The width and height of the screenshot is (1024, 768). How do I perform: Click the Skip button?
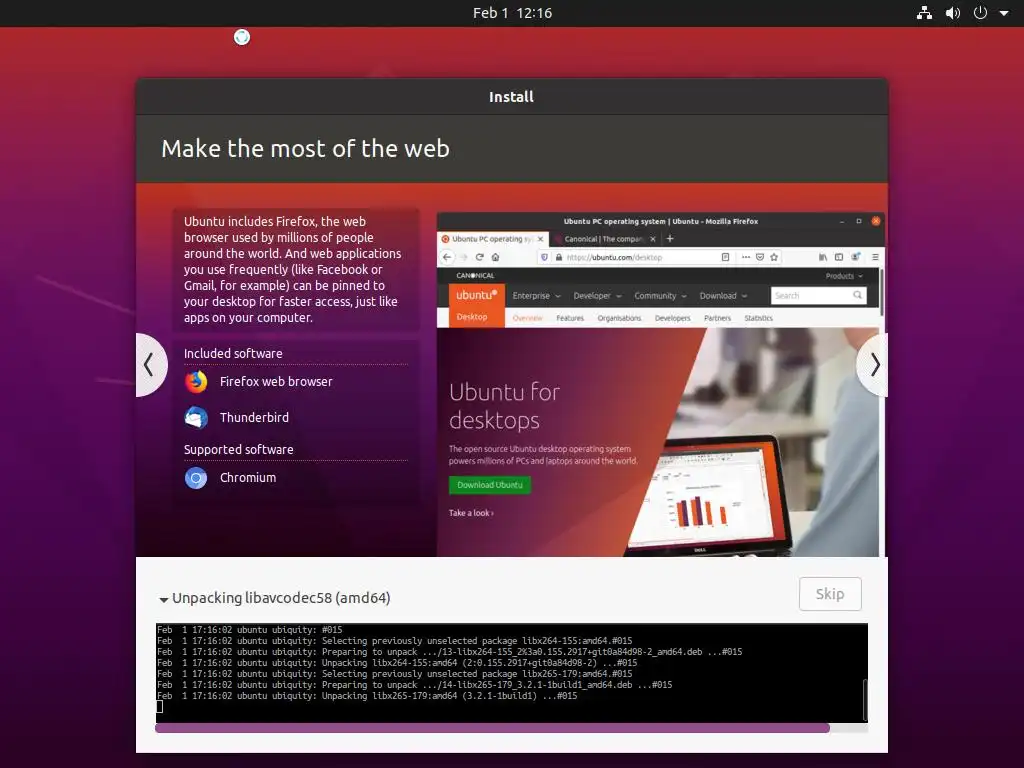tap(830, 594)
